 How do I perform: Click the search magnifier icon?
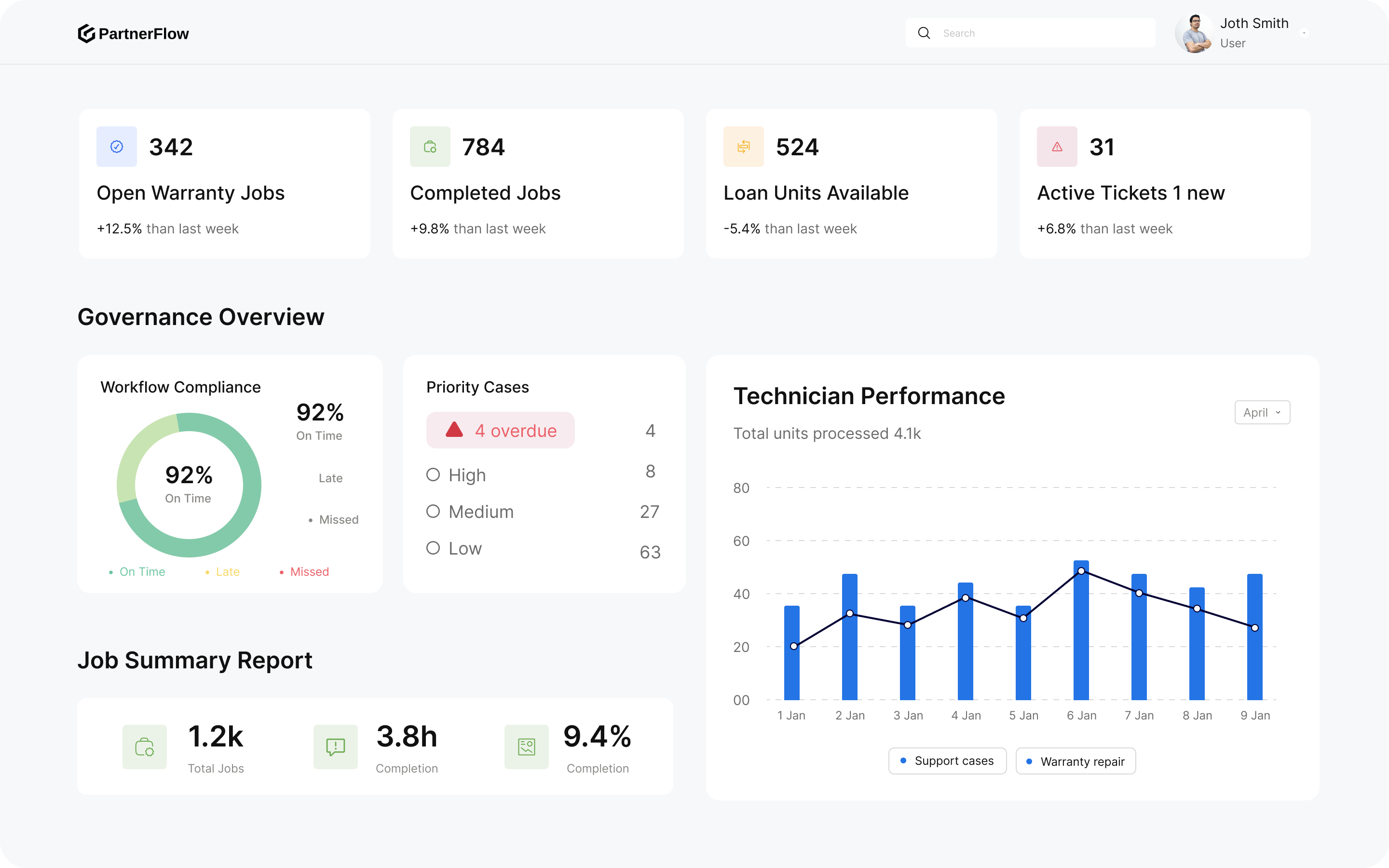pos(924,33)
